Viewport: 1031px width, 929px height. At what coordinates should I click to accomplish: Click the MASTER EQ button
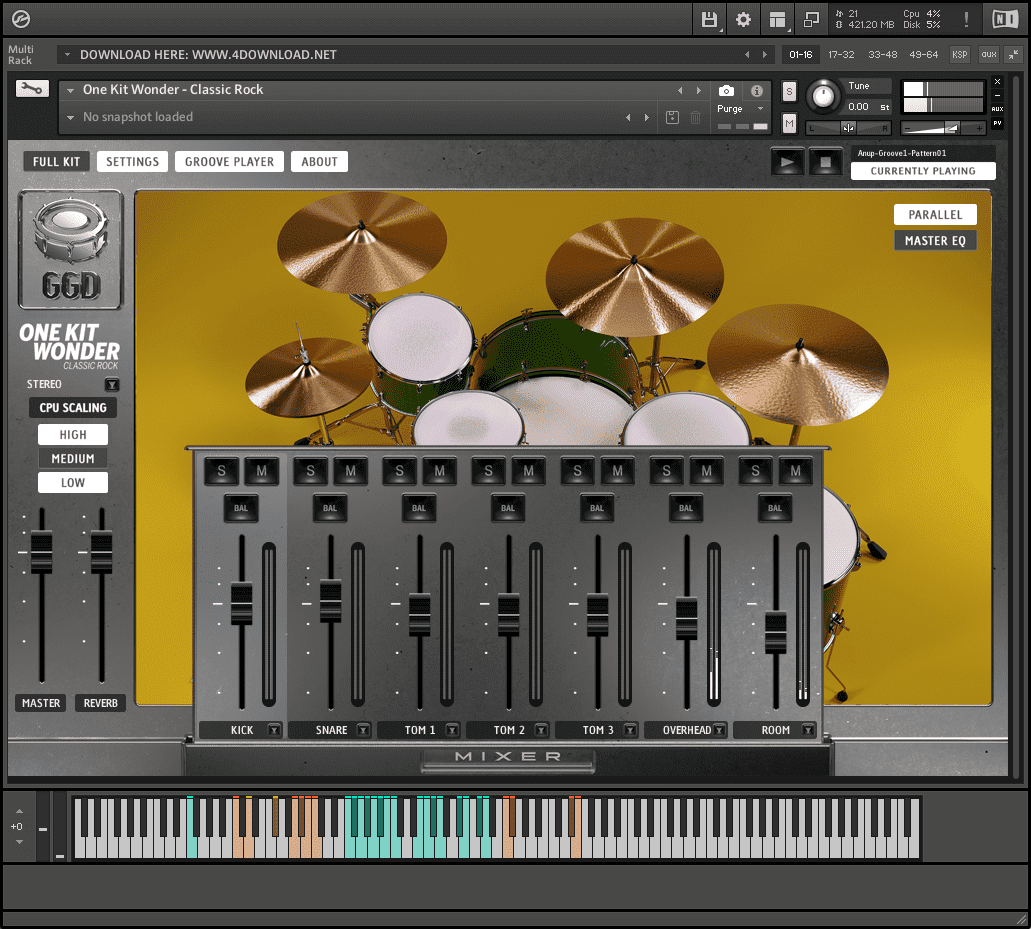(x=935, y=241)
